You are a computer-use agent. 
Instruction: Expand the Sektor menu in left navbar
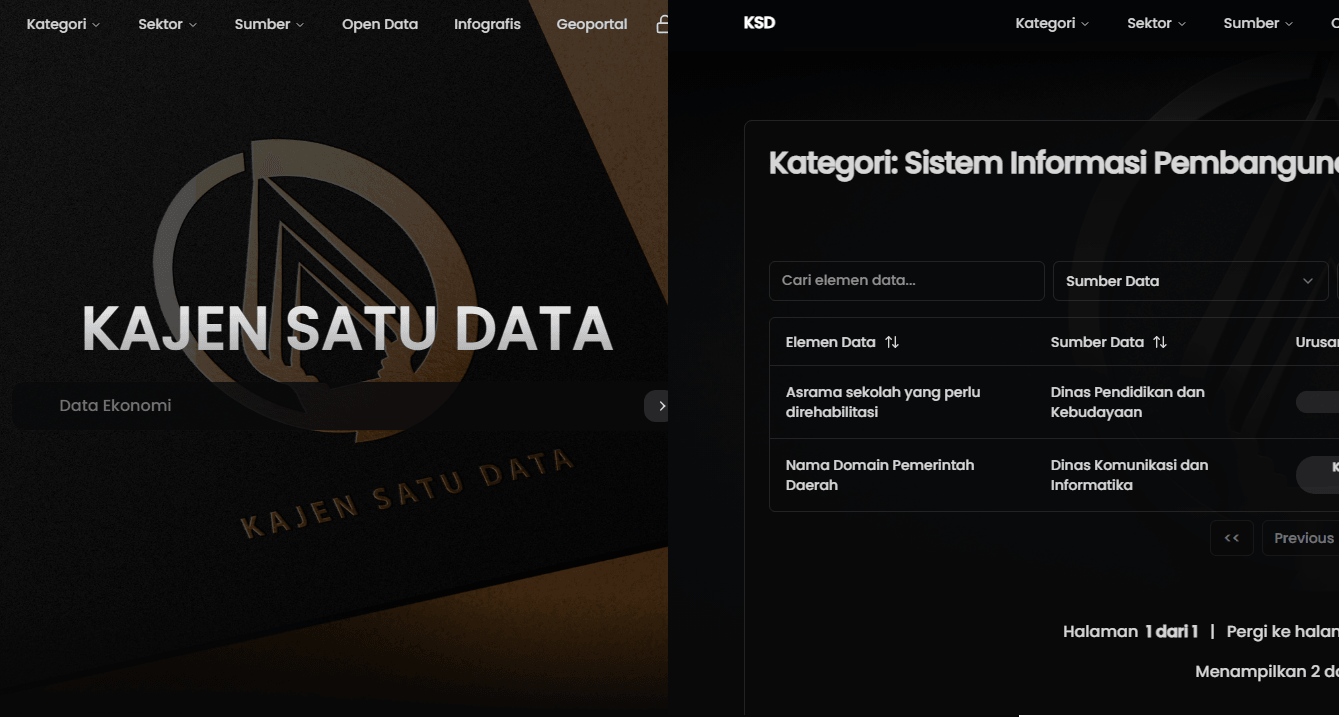(167, 24)
